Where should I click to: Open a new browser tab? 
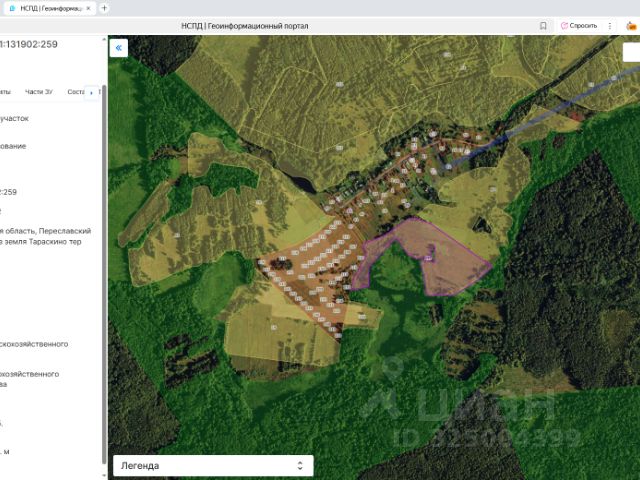coord(104,8)
